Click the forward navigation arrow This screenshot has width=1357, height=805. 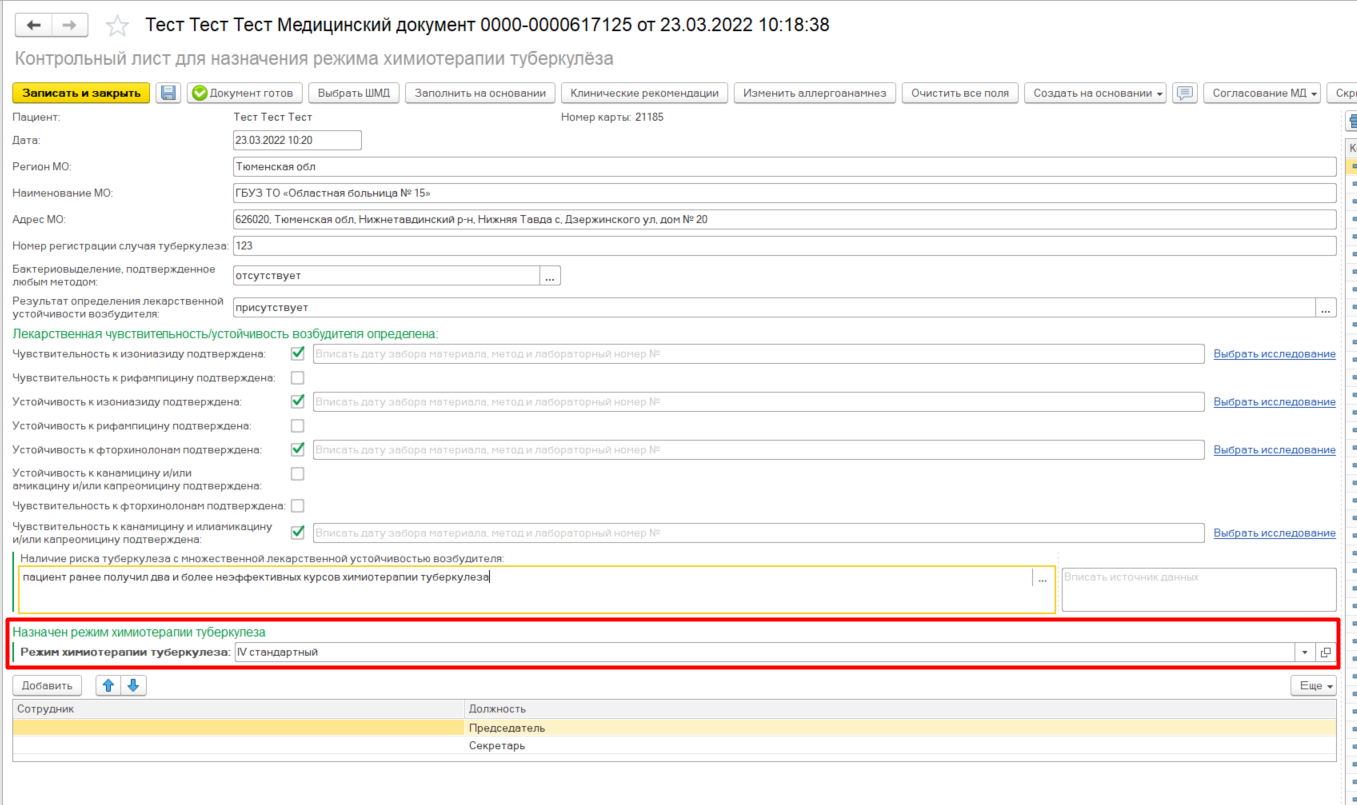click(69, 25)
